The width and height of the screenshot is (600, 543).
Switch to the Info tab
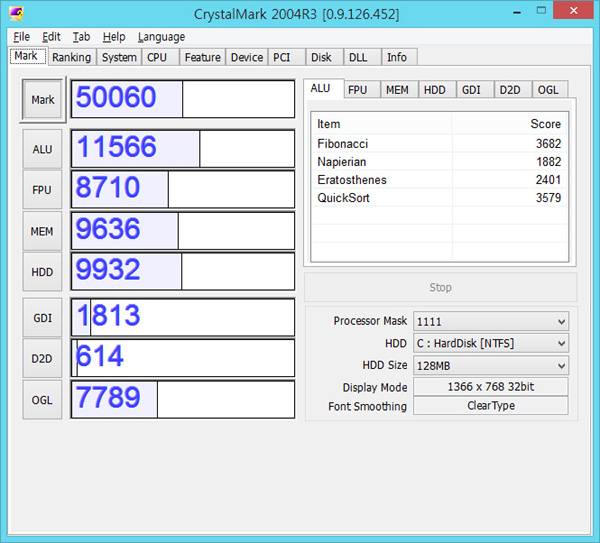(x=397, y=57)
